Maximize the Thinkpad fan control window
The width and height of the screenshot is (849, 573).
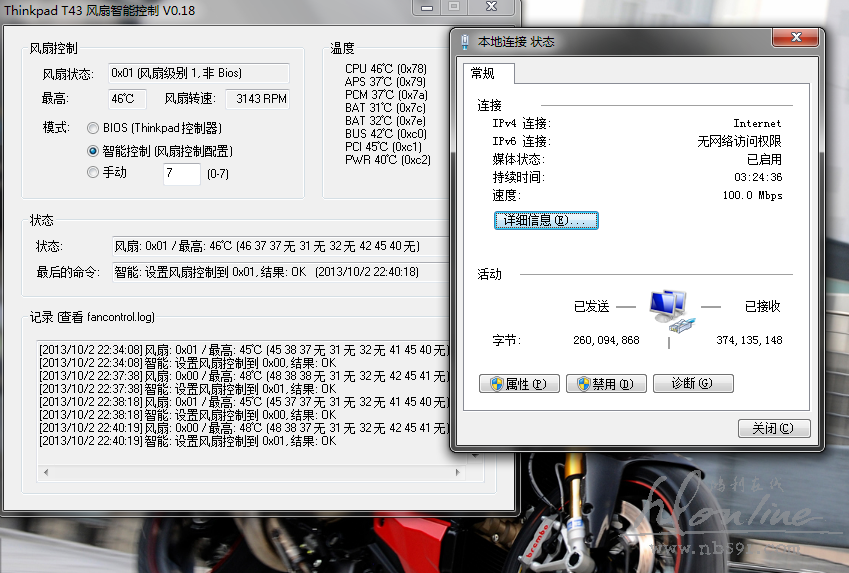click(455, 6)
